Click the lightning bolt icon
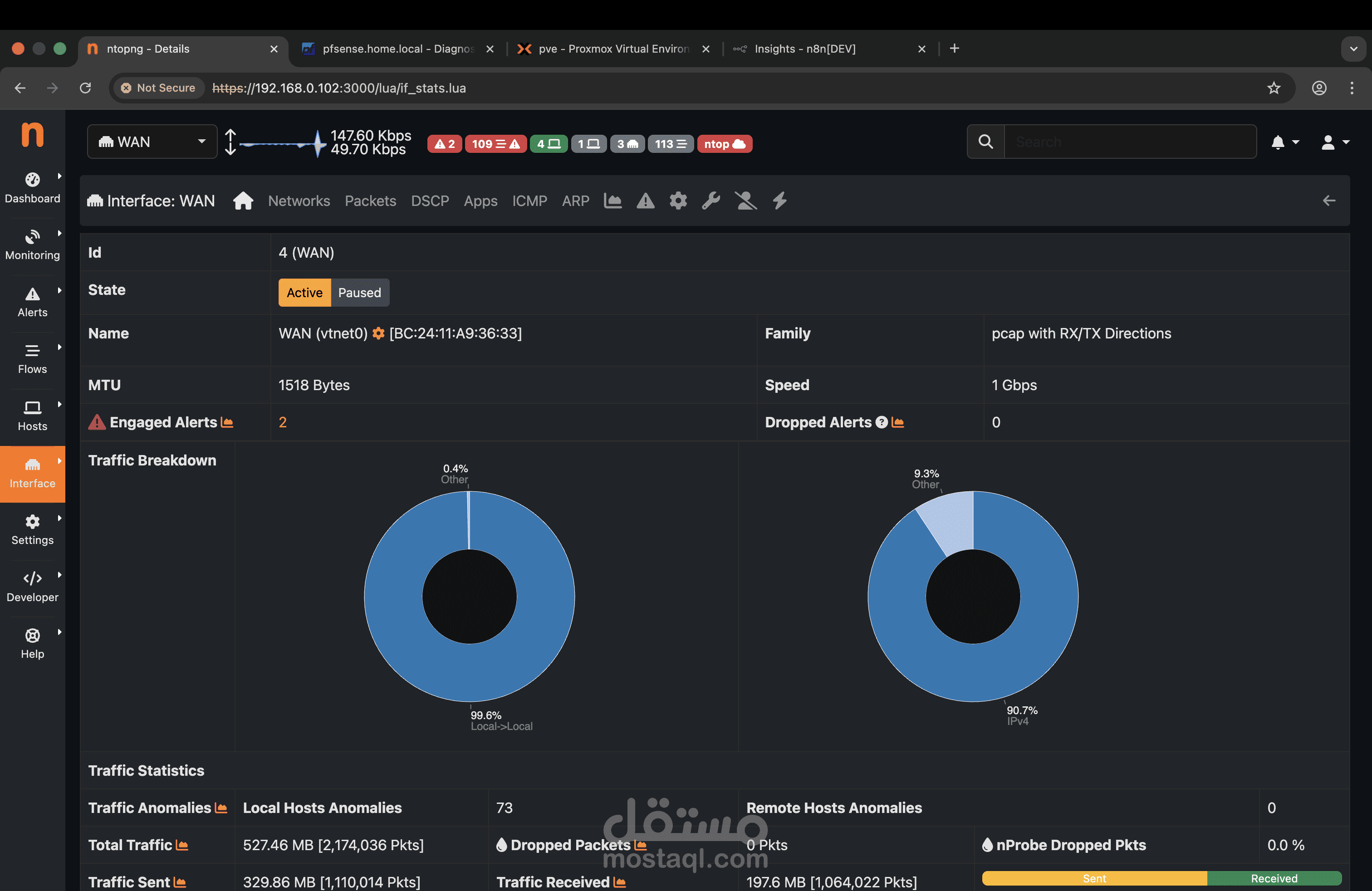 coord(779,201)
